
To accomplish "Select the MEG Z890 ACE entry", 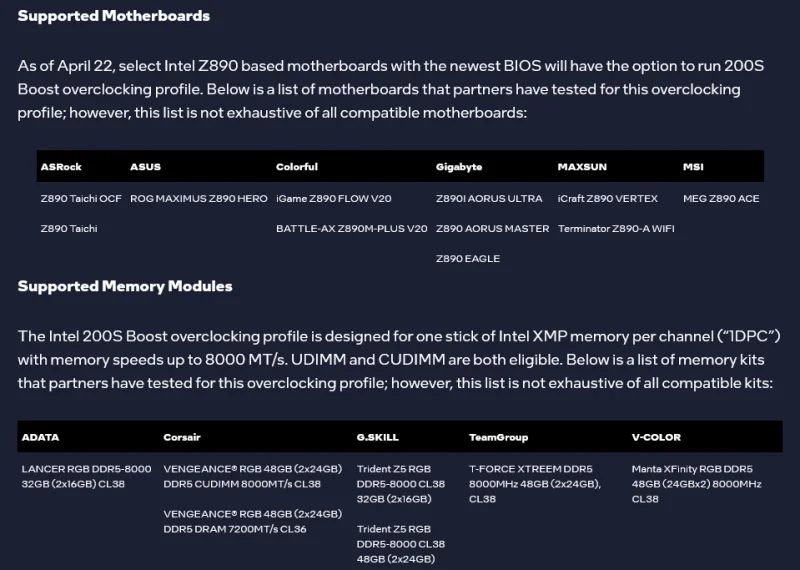I will tap(721, 199).
